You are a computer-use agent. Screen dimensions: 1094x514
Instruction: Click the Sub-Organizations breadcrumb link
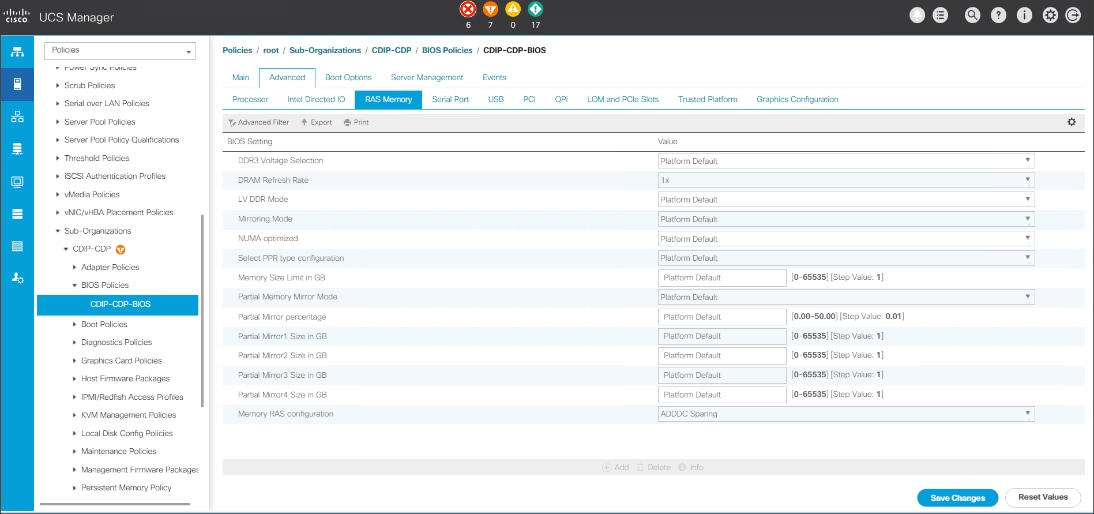[325, 50]
